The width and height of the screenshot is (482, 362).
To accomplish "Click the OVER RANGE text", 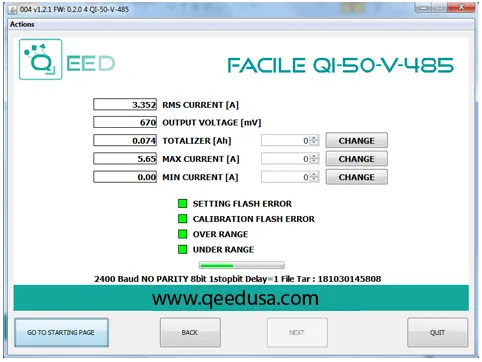I will pos(220,234).
